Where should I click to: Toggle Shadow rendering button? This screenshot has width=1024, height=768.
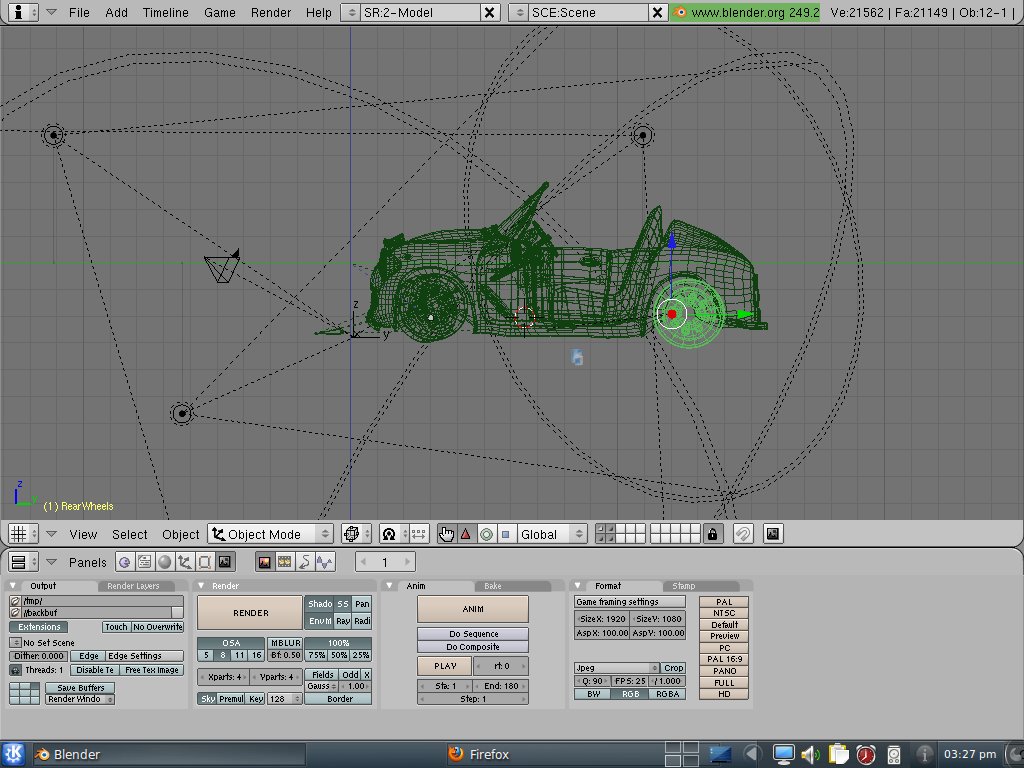pos(320,604)
